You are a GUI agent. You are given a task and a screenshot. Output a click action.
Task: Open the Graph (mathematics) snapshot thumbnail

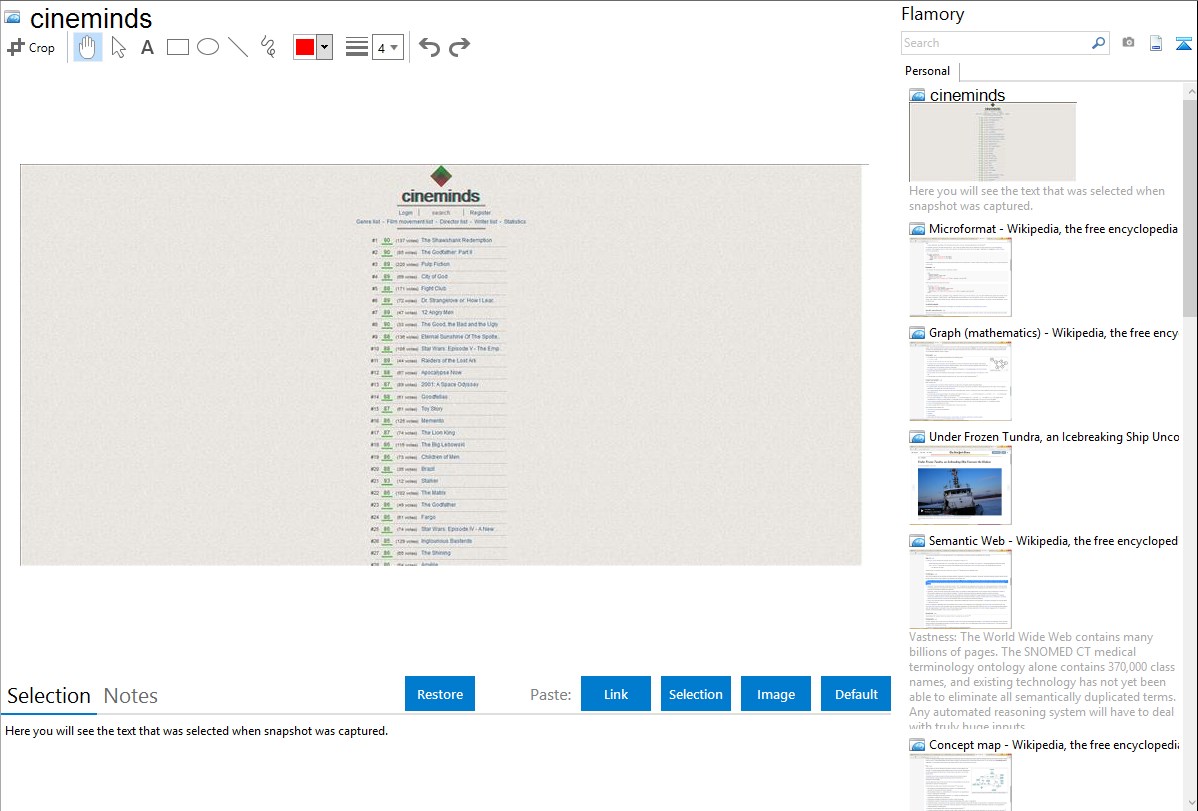coord(960,381)
